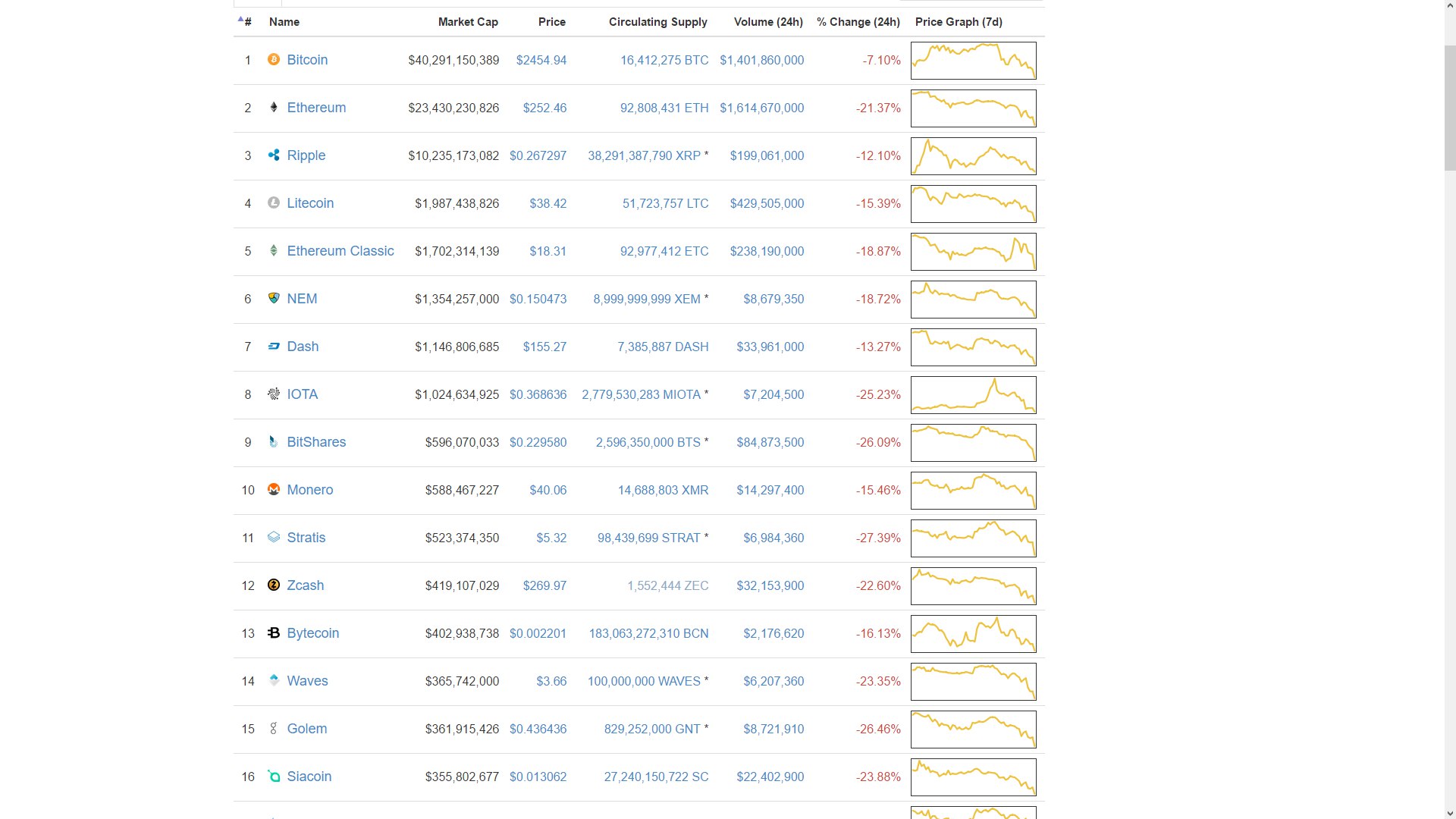The image size is (1456, 819).
Task: Open the Ripple coin page link
Action: click(x=306, y=155)
